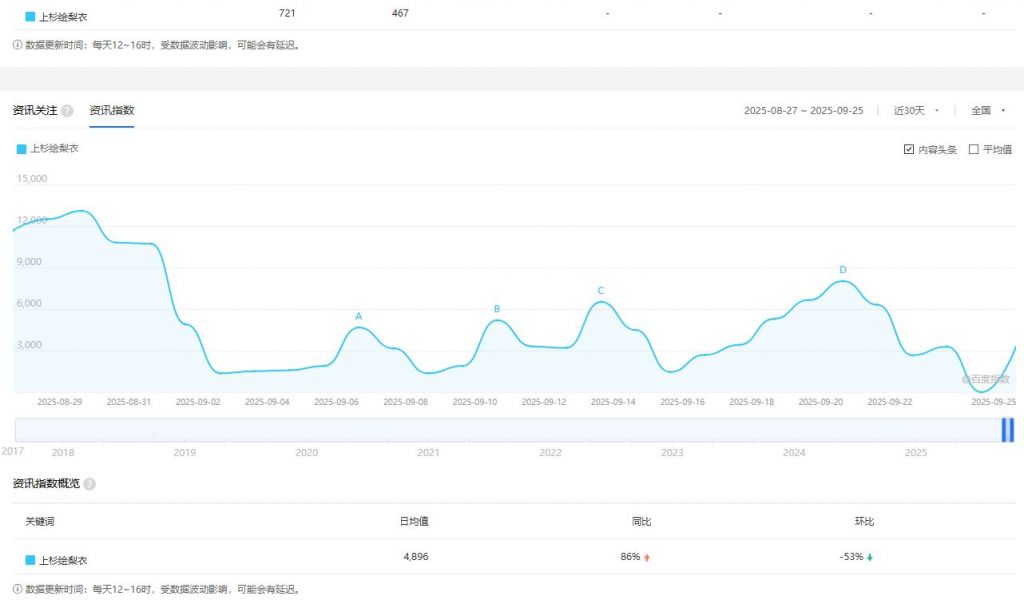Click blue keyword icon in 资讯指数概览 row
The width and height of the screenshot is (1024, 600).
[30, 559]
